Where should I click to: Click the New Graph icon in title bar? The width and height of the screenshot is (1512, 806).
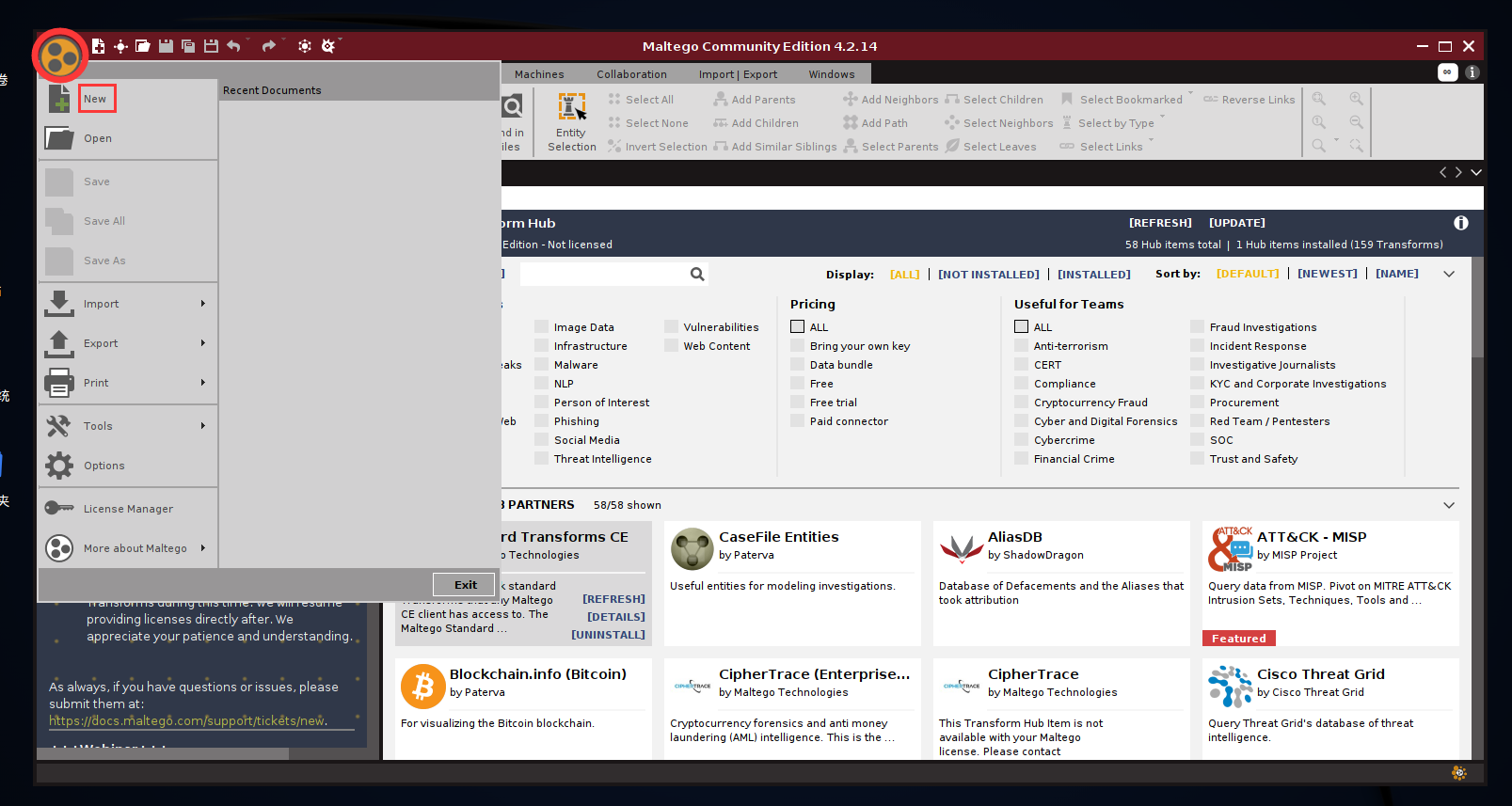pos(98,45)
